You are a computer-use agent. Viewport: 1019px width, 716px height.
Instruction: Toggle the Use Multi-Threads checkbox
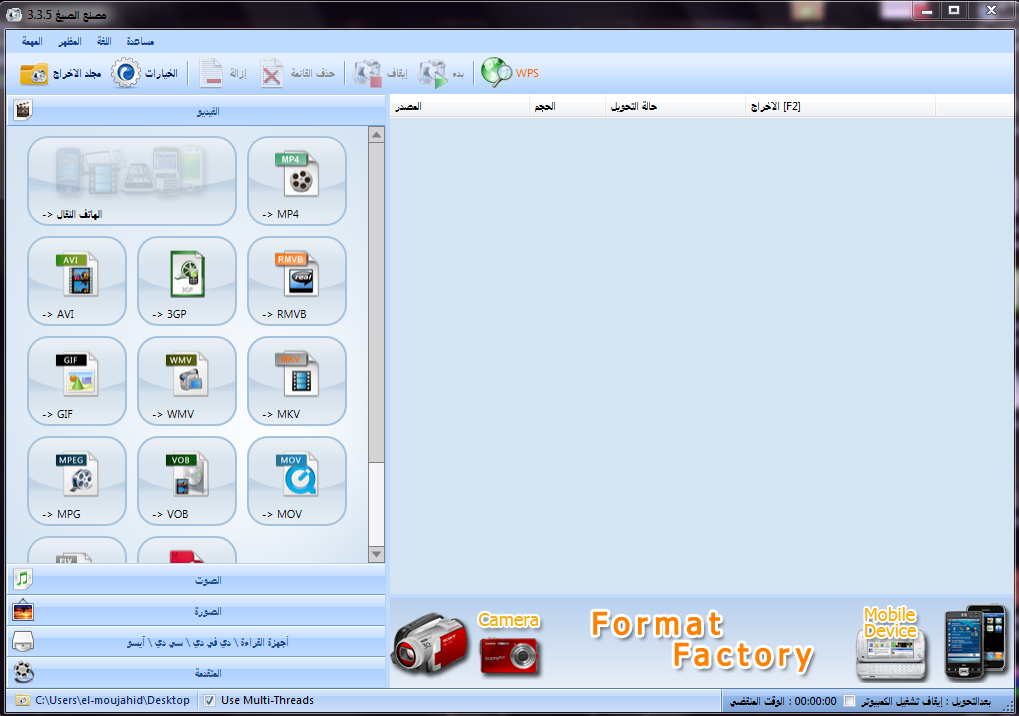(209, 700)
